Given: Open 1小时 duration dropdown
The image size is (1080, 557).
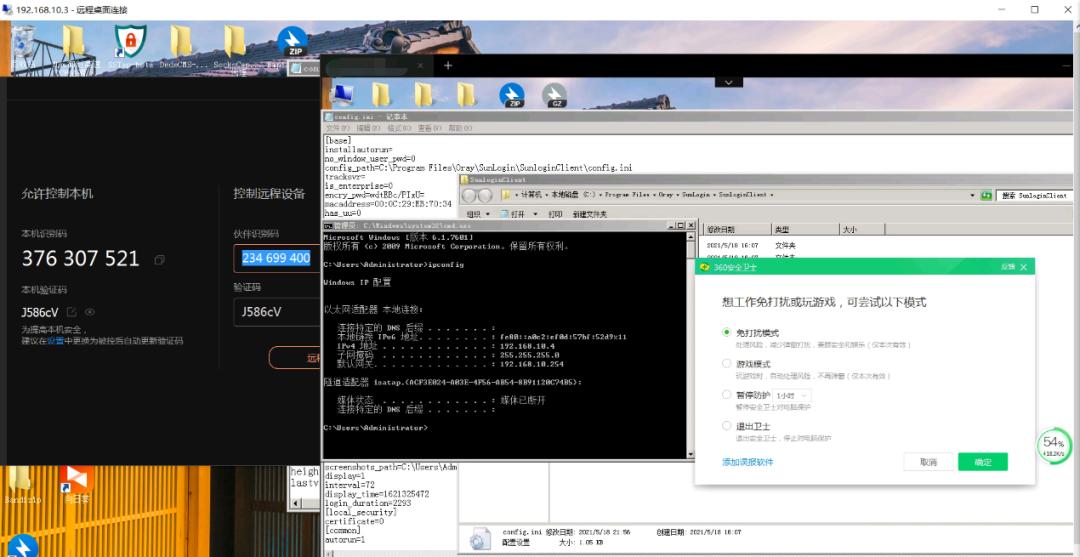Looking at the screenshot, I should pos(792,396).
